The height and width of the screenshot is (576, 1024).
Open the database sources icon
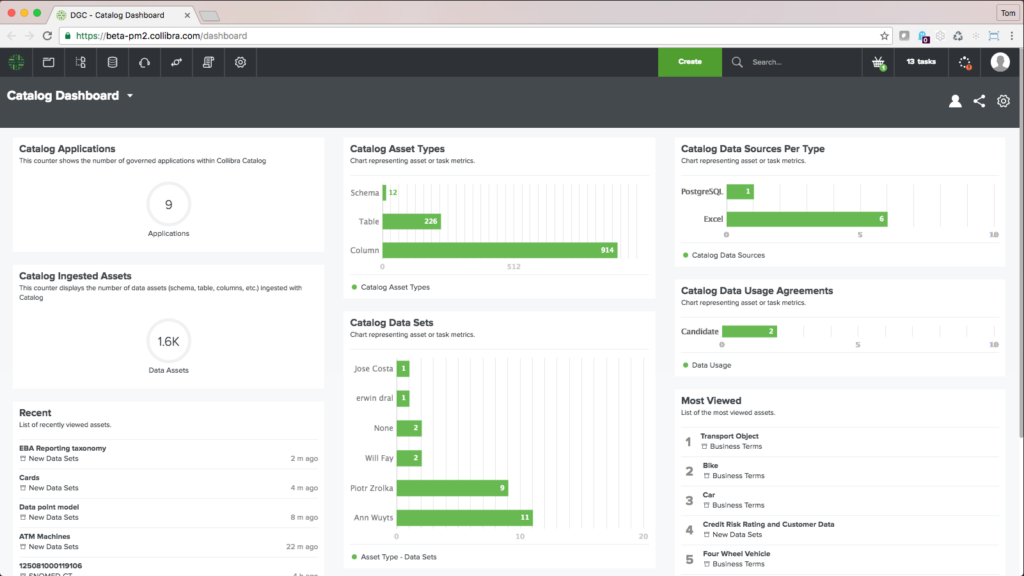(112, 61)
